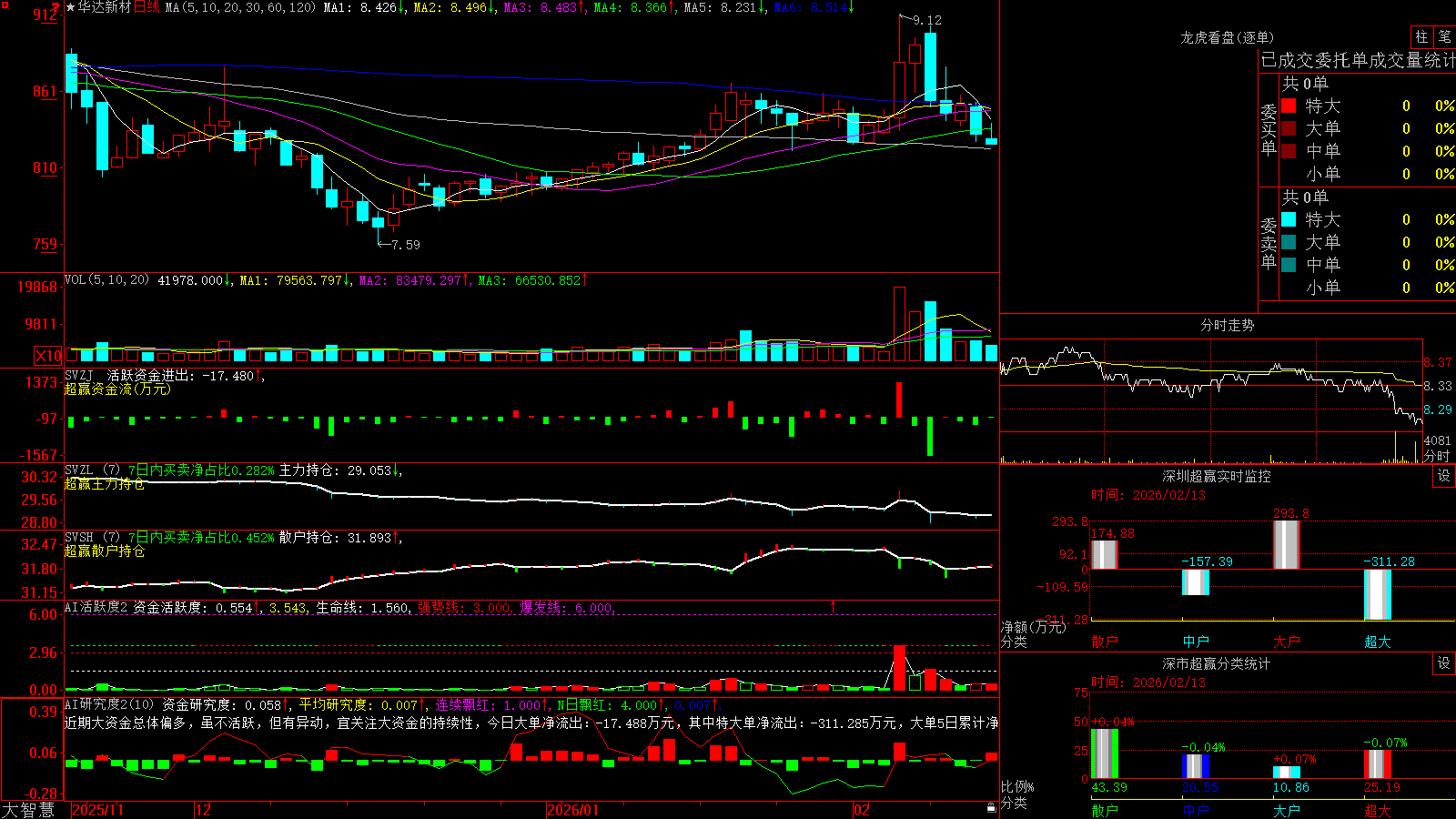Switch order view to 笔 mode
This screenshot has height=819, width=1456.
1444,37
